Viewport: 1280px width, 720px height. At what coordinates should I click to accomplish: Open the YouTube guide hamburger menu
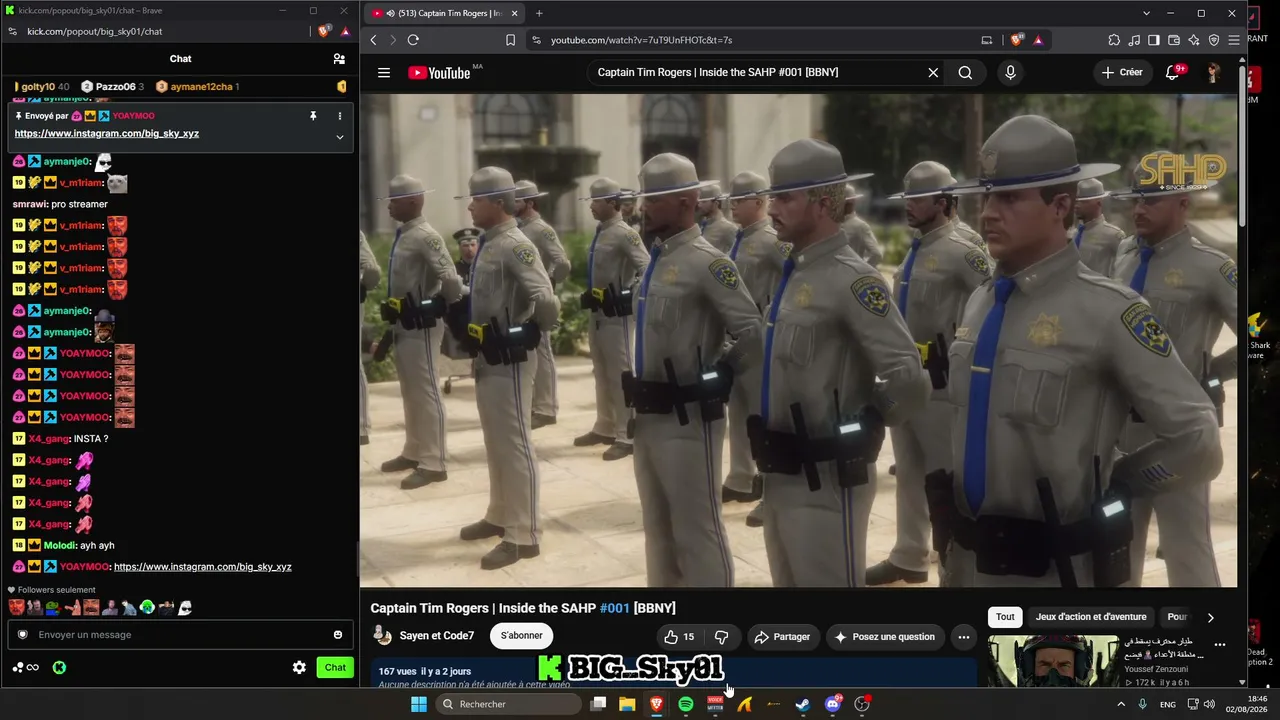click(x=383, y=72)
